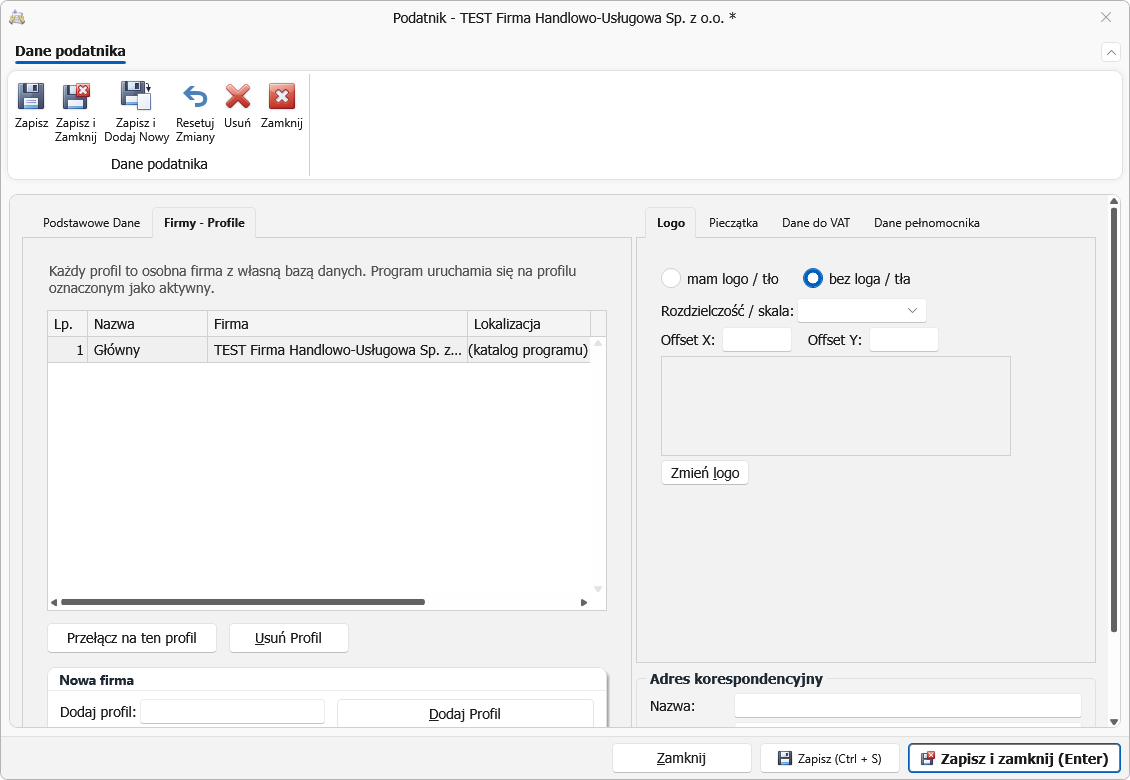Click the app icon in title bar
Image resolution: width=1130 pixels, height=780 pixels.
coord(17,17)
